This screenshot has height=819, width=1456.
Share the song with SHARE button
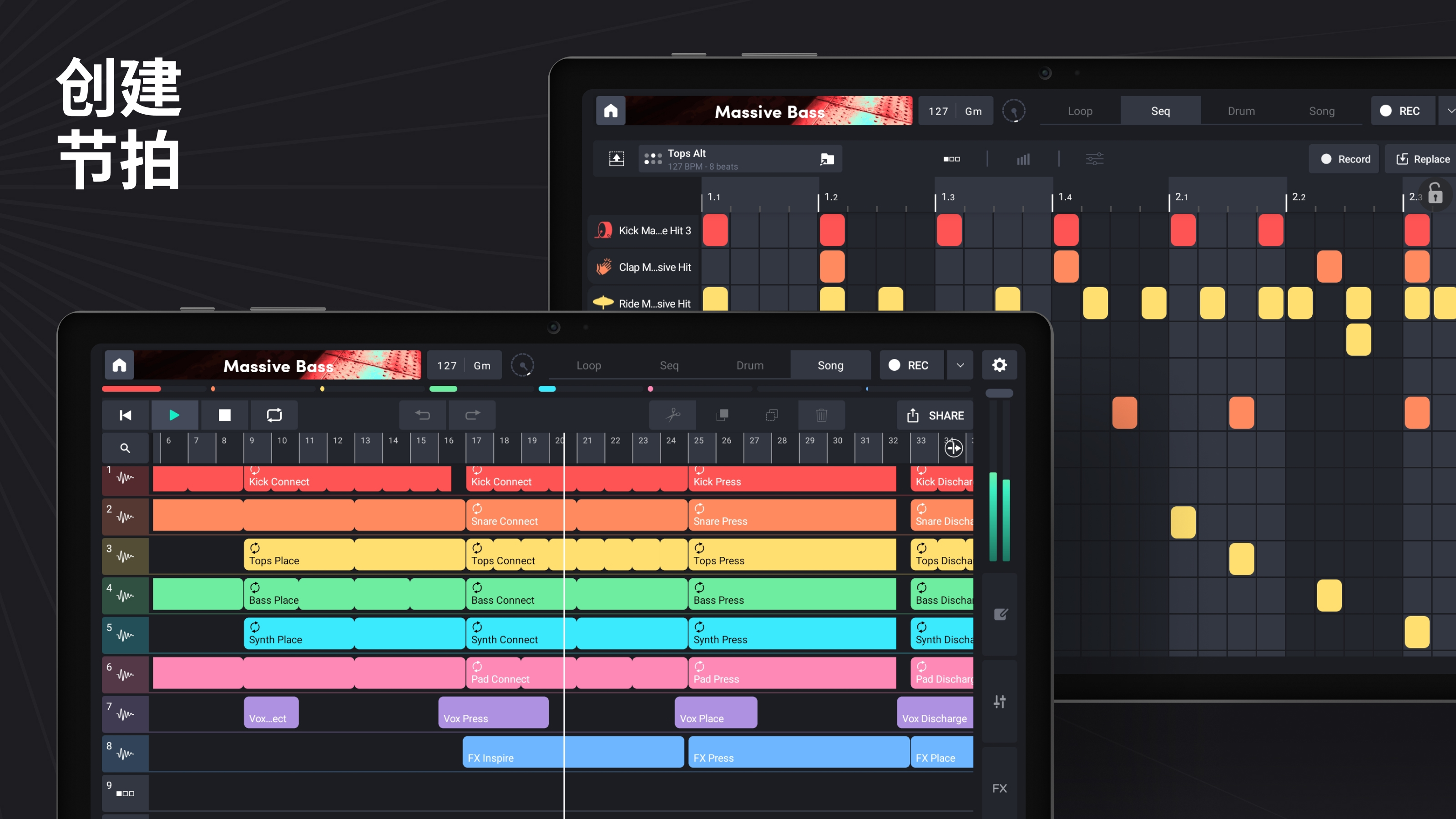tap(935, 415)
